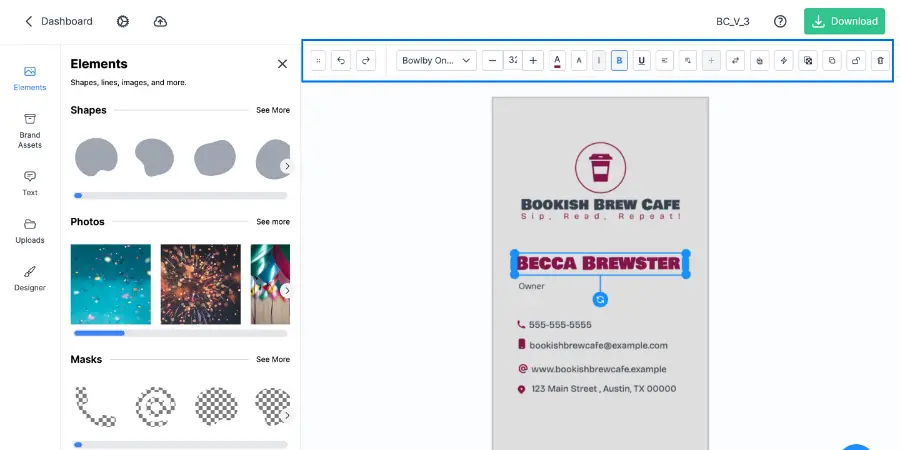This screenshot has height=450, width=900.
Task: Click the plus toolbar icon
Action: pyautogui.click(x=711, y=60)
